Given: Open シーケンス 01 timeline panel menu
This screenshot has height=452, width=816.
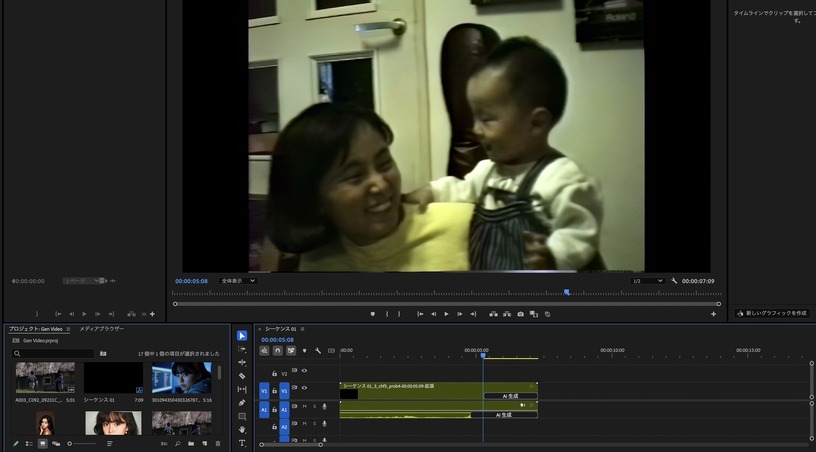Looking at the screenshot, I should (x=302, y=329).
